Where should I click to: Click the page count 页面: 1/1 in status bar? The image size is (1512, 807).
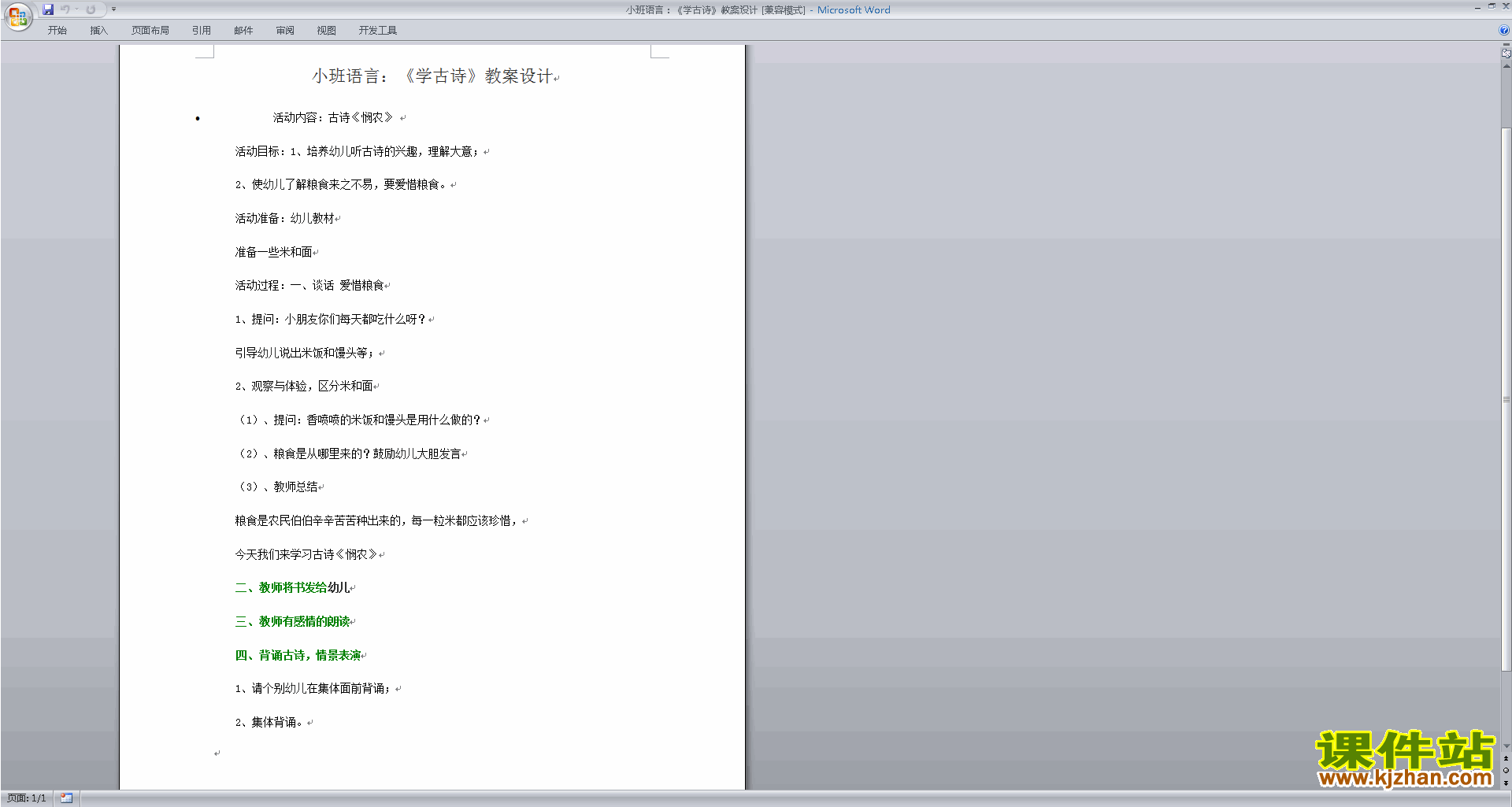click(x=27, y=798)
